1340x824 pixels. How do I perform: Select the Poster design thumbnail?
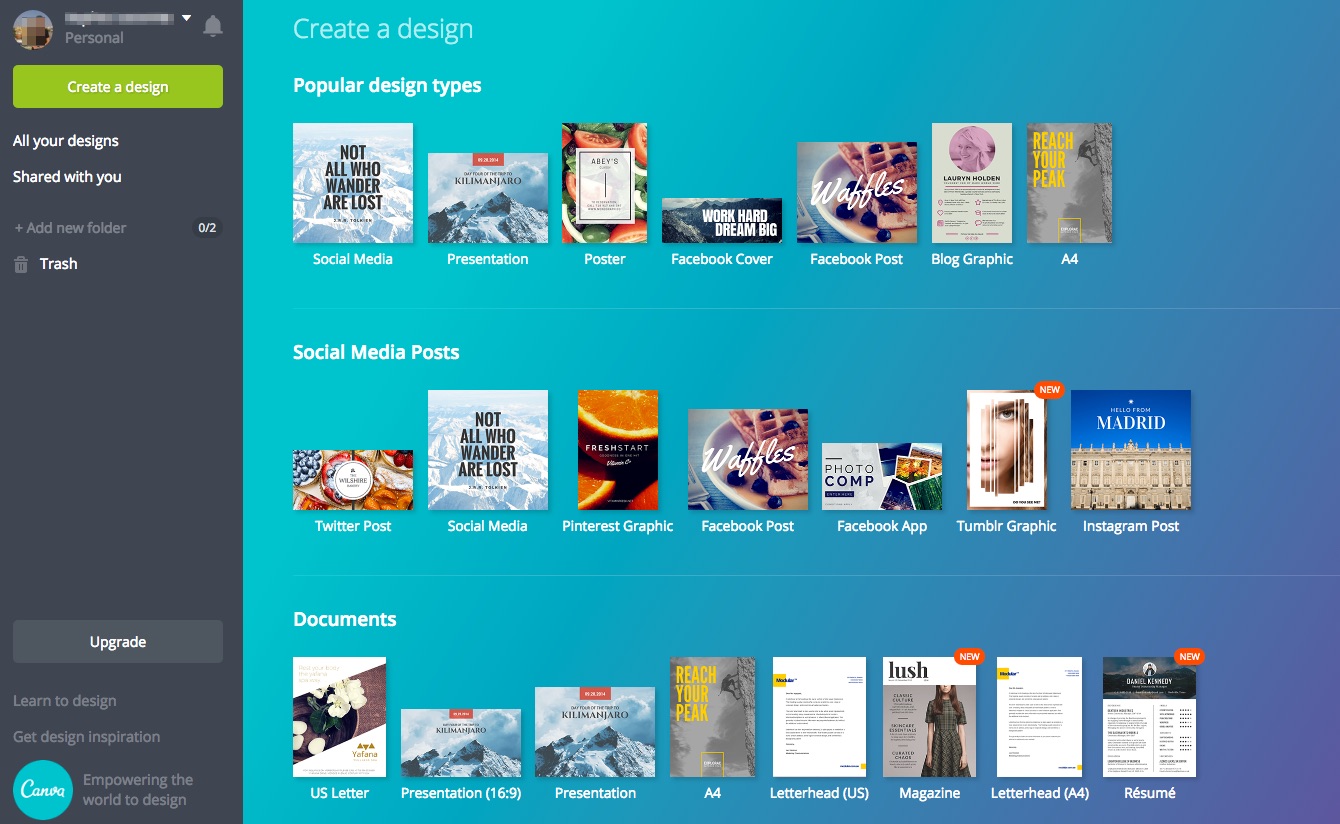604,183
